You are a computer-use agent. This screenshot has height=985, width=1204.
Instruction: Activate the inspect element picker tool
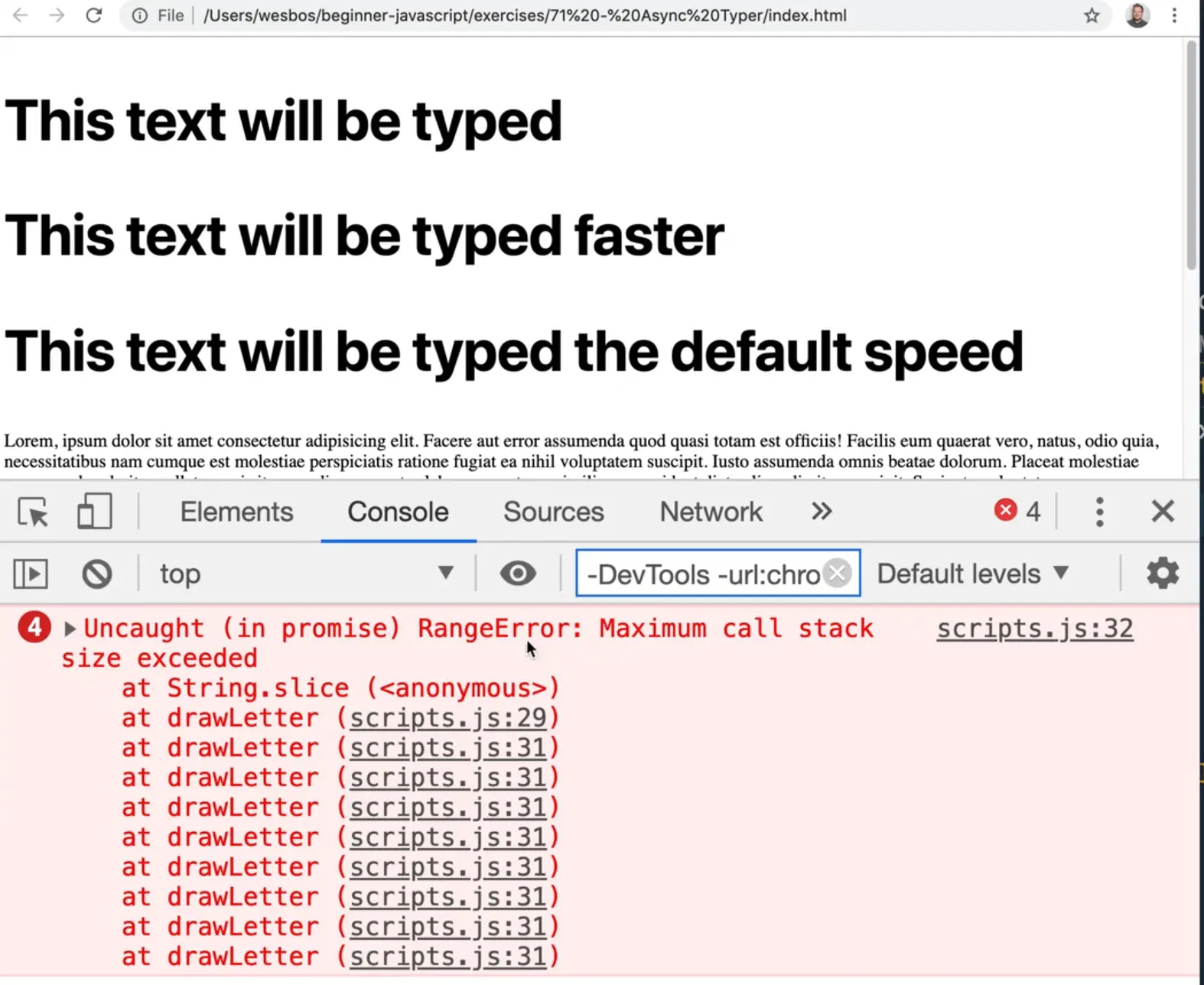[x=33, y=512]
